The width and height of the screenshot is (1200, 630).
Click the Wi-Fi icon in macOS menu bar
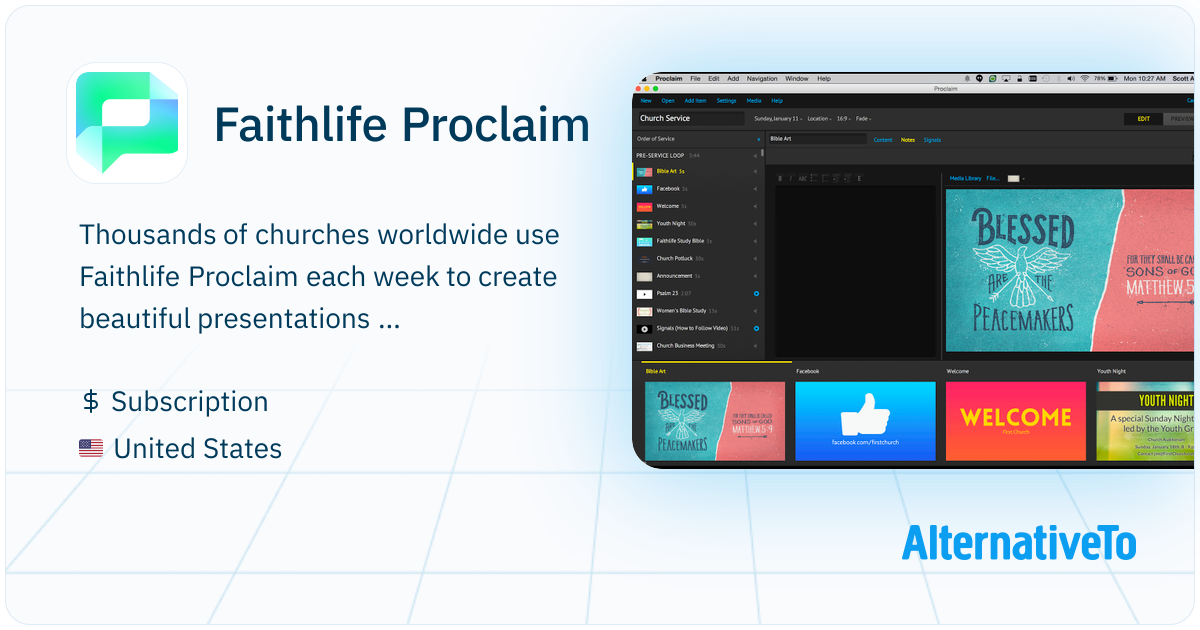1083,78
